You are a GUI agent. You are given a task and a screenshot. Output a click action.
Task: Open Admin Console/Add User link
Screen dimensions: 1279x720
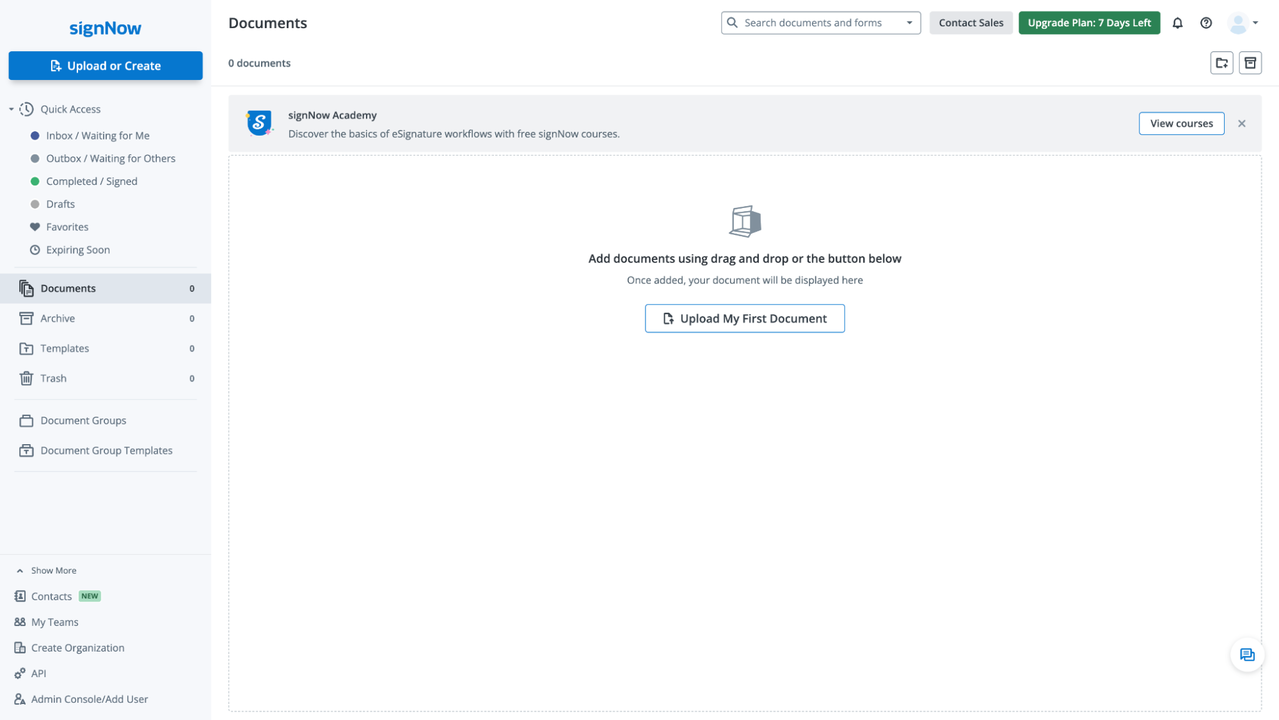pos(89,699)
